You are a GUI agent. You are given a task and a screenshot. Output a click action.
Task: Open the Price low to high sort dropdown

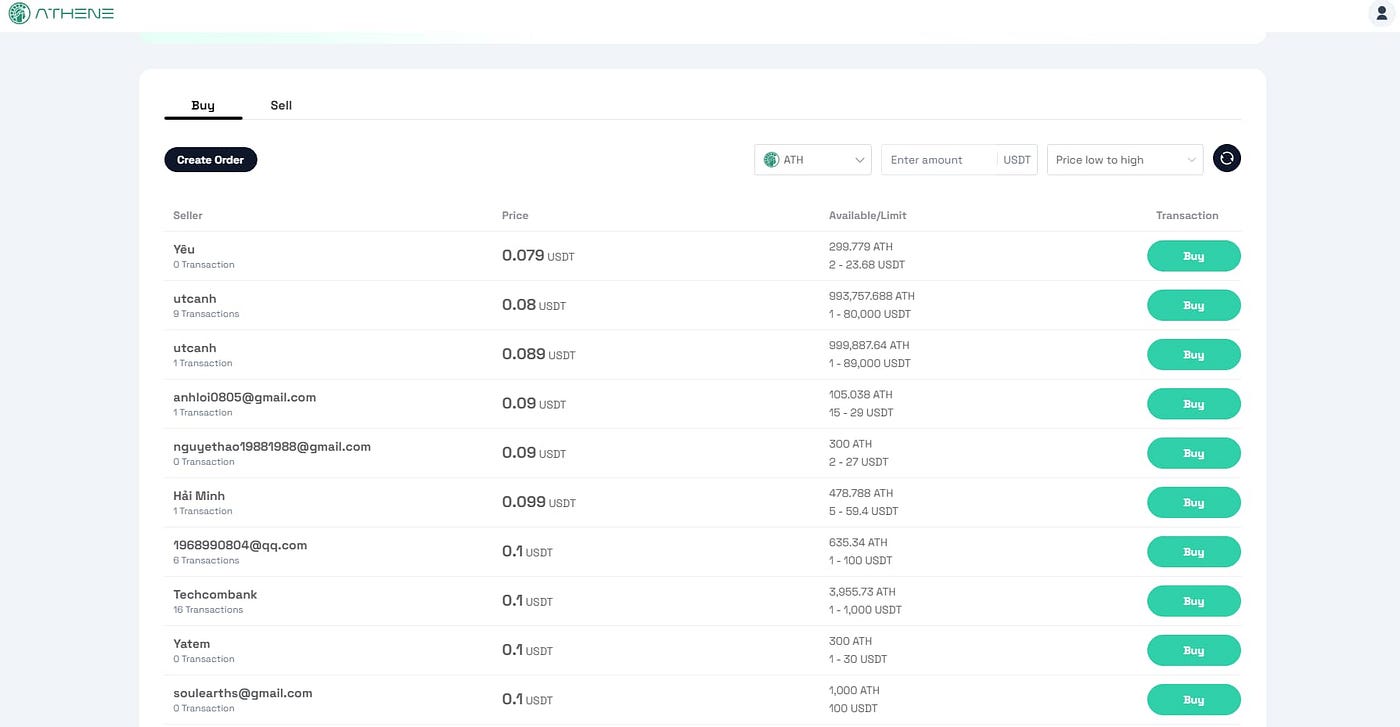(1125, 160)
